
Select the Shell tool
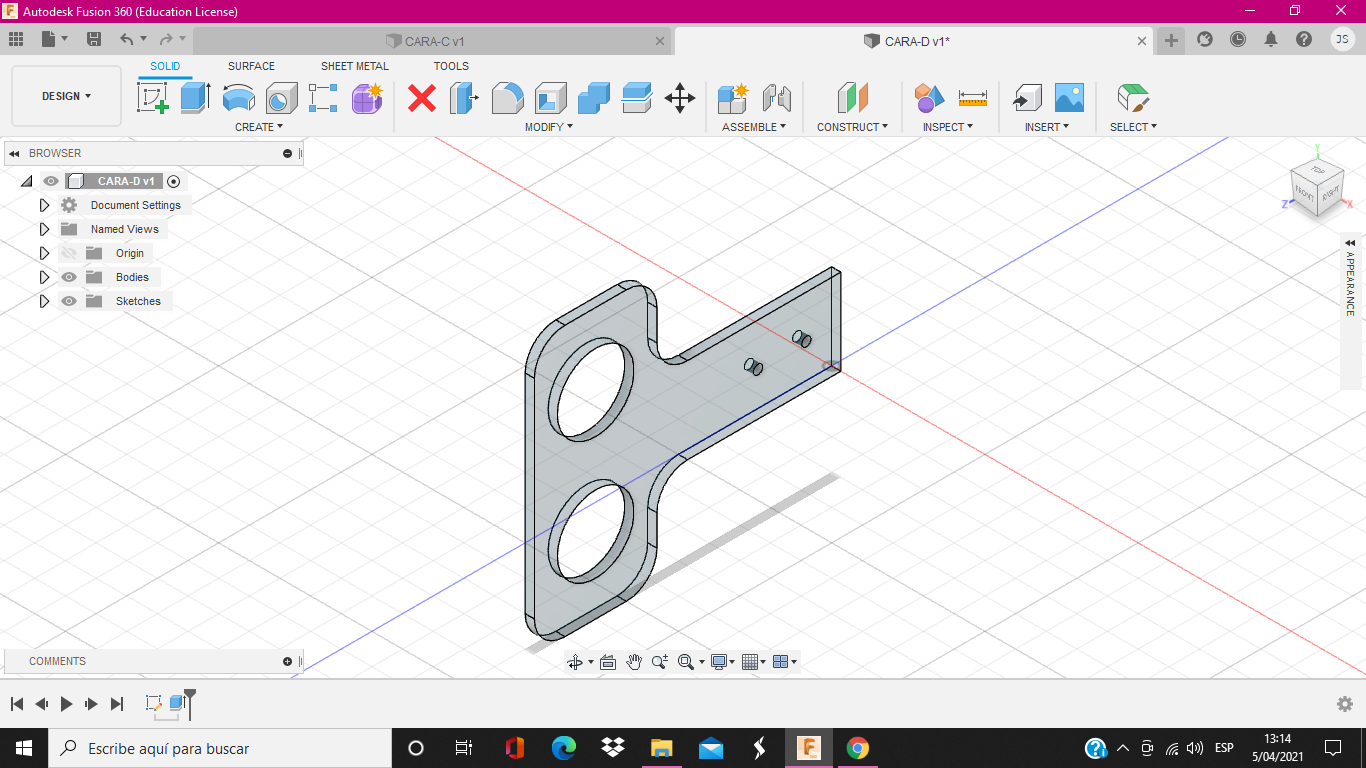551,98
